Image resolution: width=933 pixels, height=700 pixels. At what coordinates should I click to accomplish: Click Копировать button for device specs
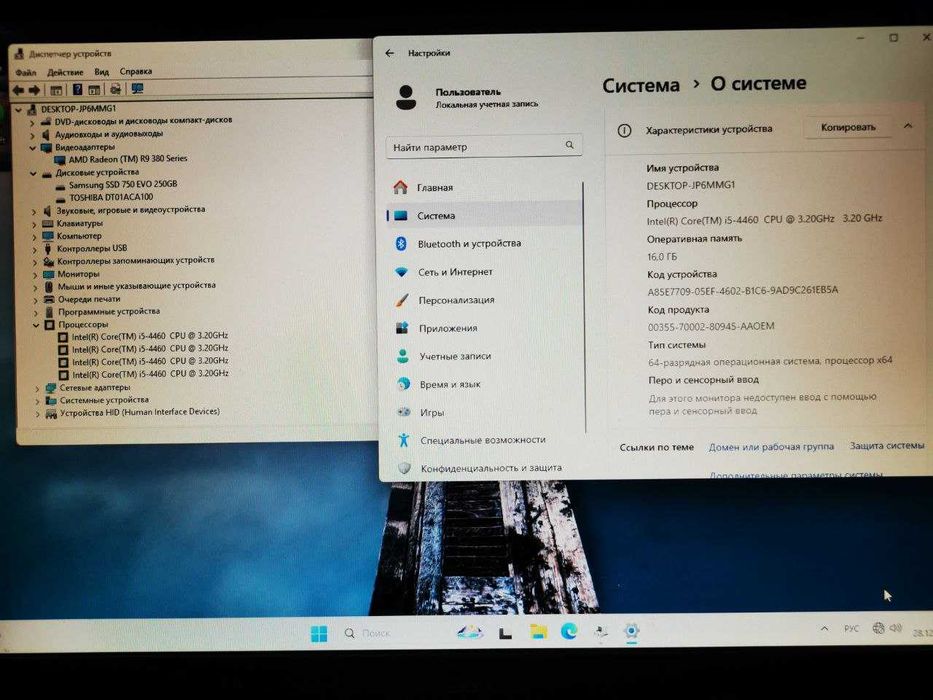848,127
